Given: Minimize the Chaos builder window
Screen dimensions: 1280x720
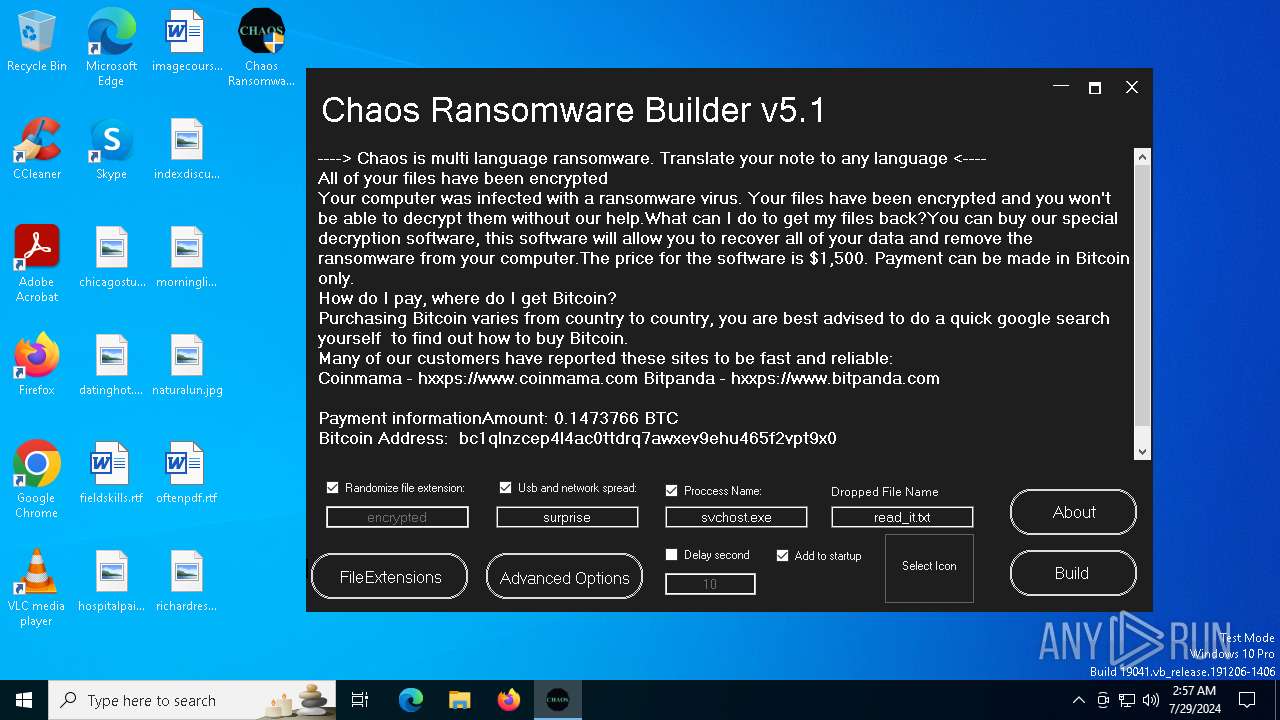Looking at the screenshot, I should pos(1061,88).
